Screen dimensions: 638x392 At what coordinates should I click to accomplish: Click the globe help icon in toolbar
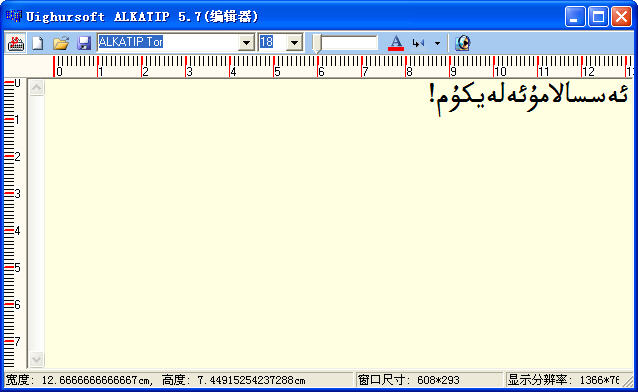pyautogui.click(x=463, y=43)
